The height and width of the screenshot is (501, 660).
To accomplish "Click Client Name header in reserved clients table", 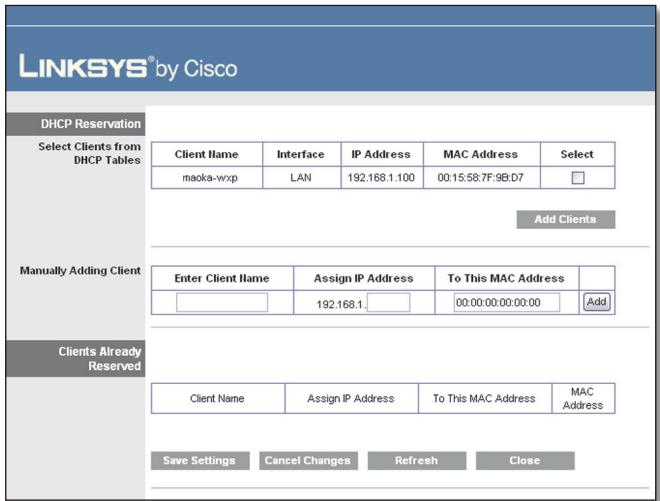I will click(217, 398).
